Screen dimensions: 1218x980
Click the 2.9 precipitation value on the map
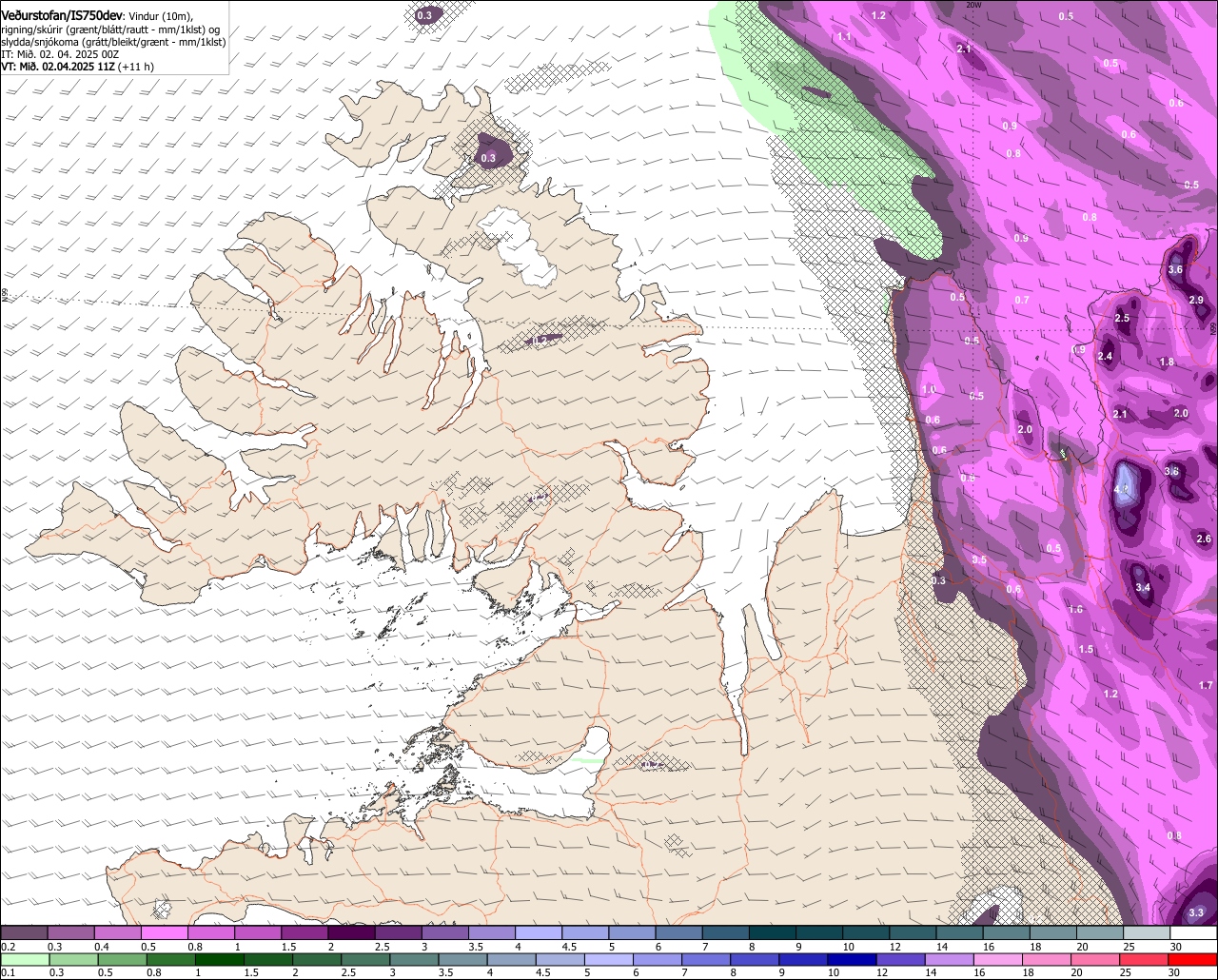pos(1196,300)
